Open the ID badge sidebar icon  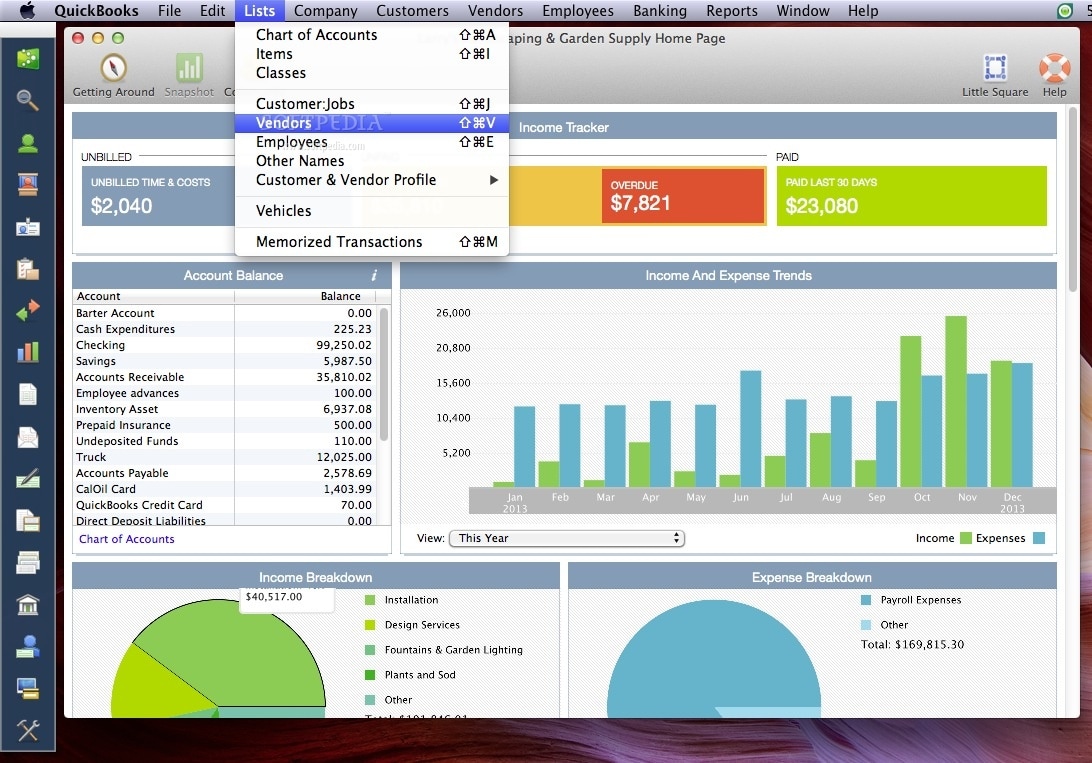28,228
